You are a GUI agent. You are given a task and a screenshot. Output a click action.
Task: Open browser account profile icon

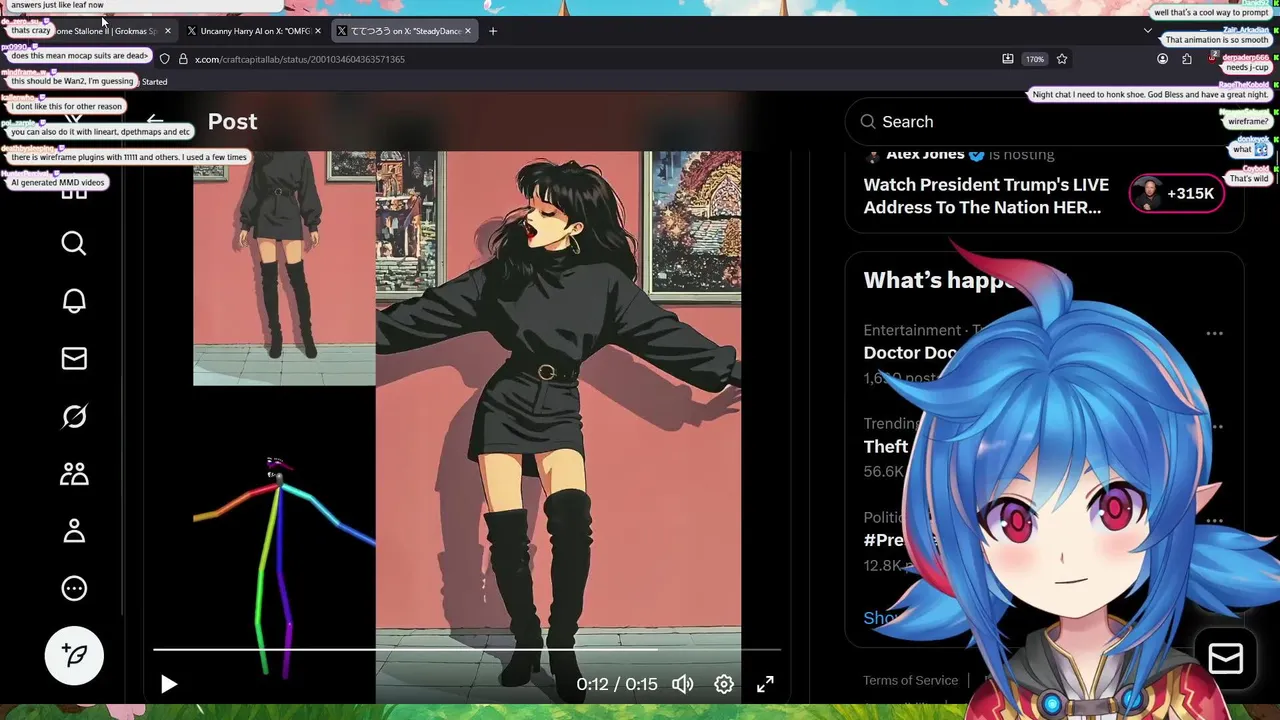point(1162,59)
